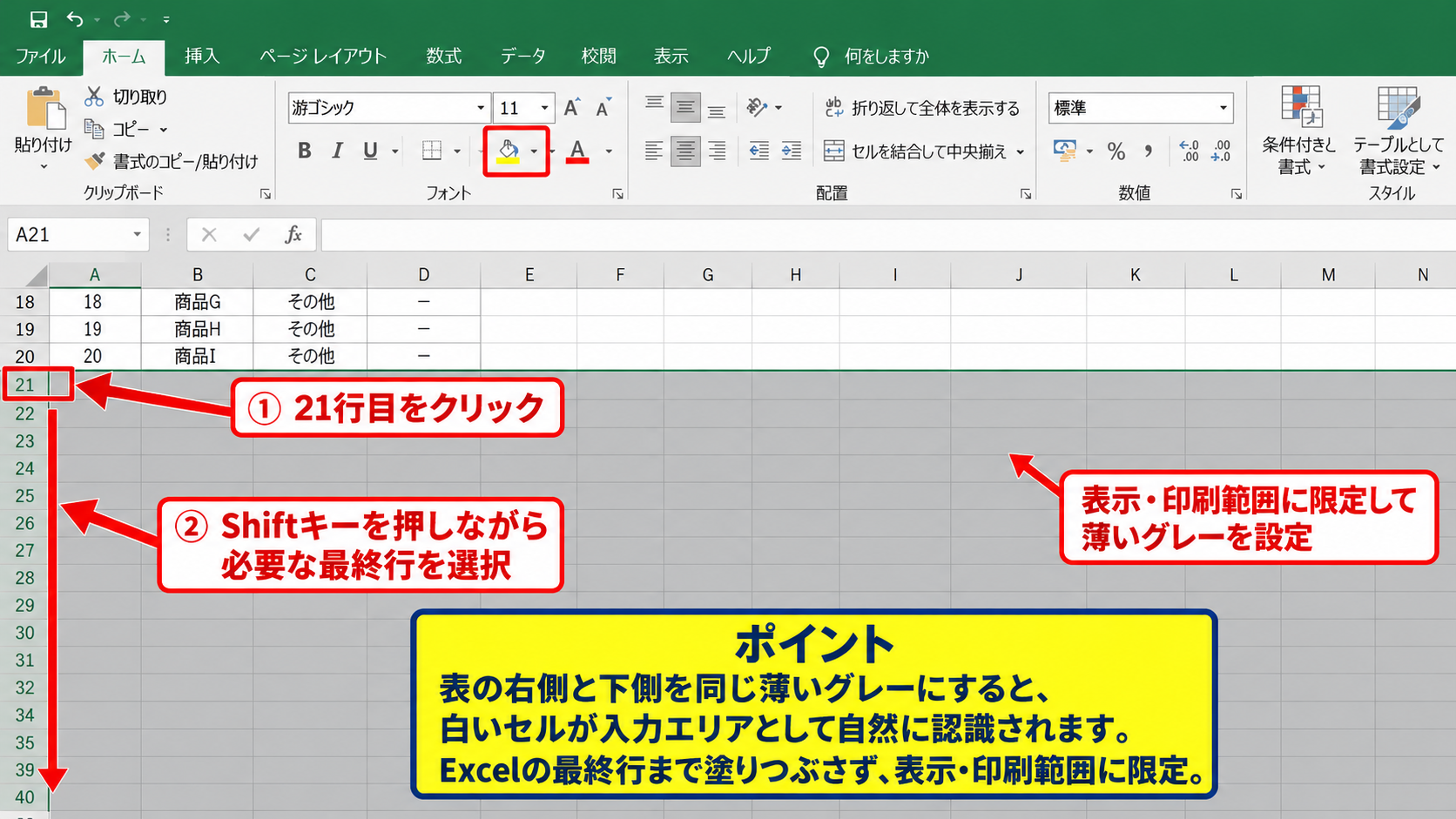Select column B header
Viewport: 1456px width, 819px height.
[198, 275]
